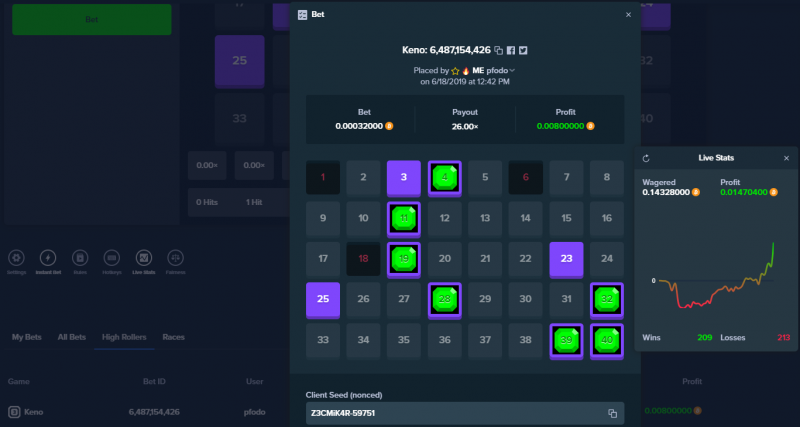Viewport: 800px width, 427px height.
Task: Click dark red tile 1
Action: point(323,178)
